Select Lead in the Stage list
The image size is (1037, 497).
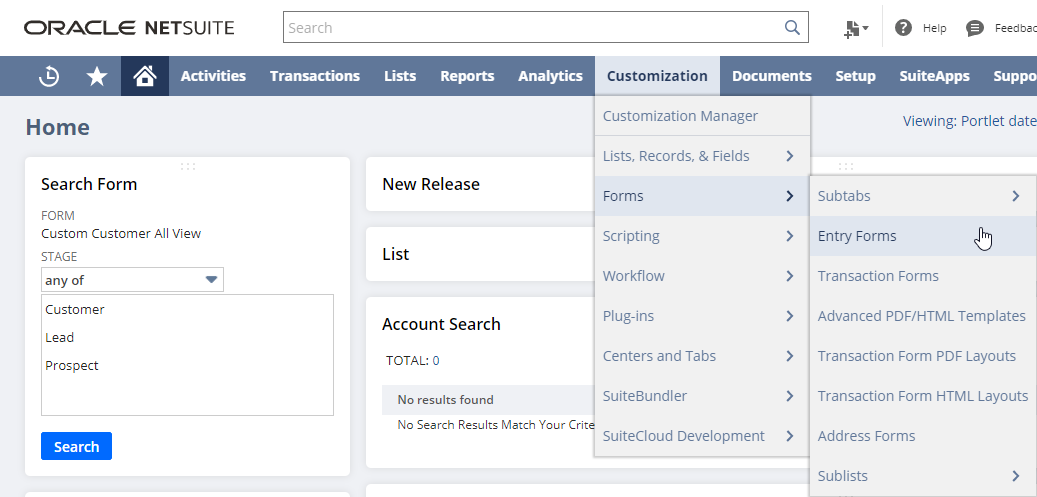[x=60, y=338]
